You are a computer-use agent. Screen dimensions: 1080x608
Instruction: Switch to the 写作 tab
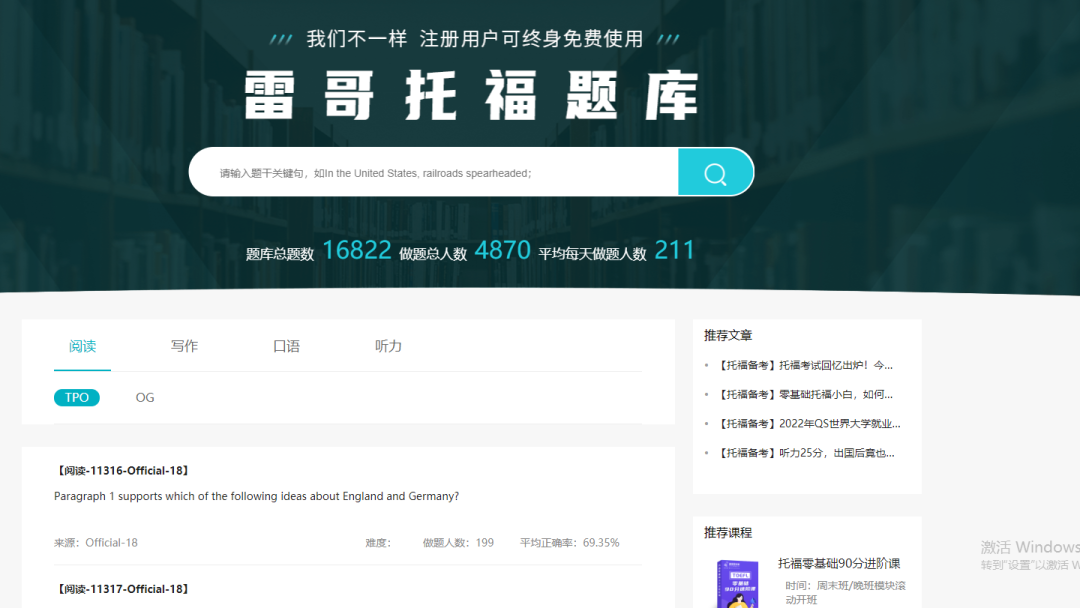pyautogui.click(x=184, y=346)
